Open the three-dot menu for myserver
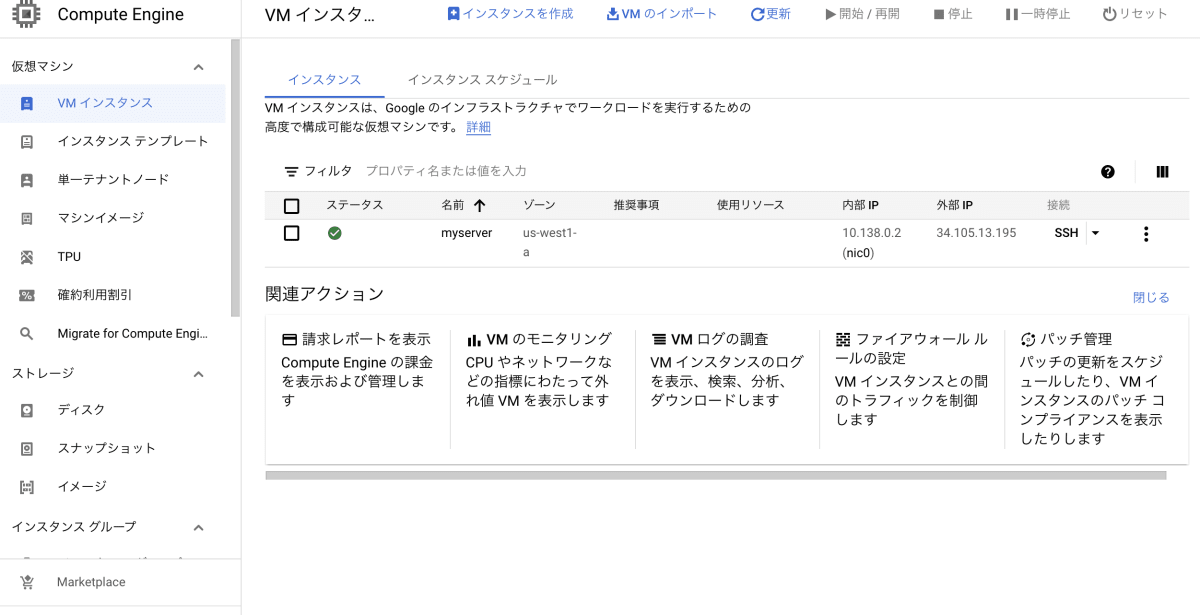 click(x=1146, y=234)
